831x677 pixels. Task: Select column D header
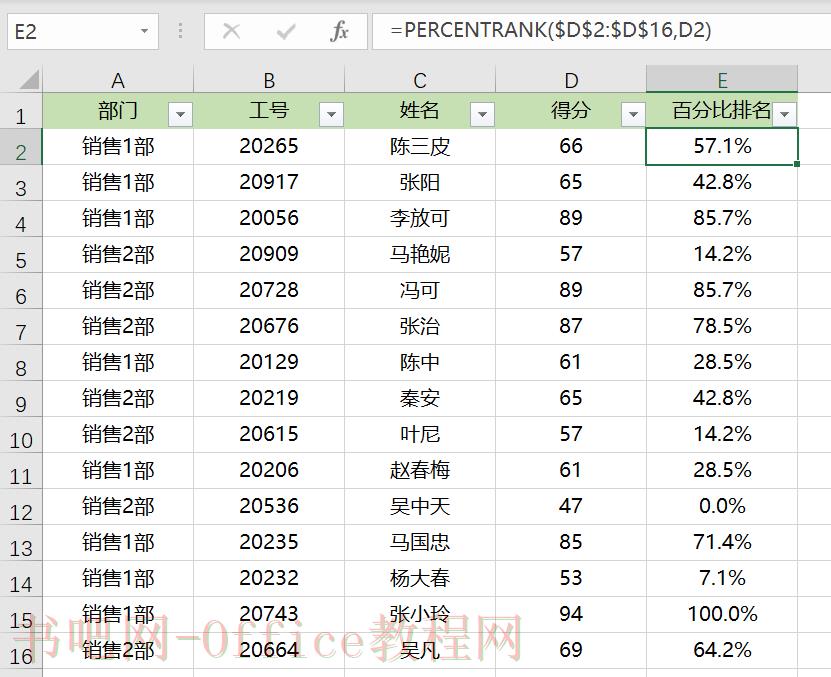(571, 80)
